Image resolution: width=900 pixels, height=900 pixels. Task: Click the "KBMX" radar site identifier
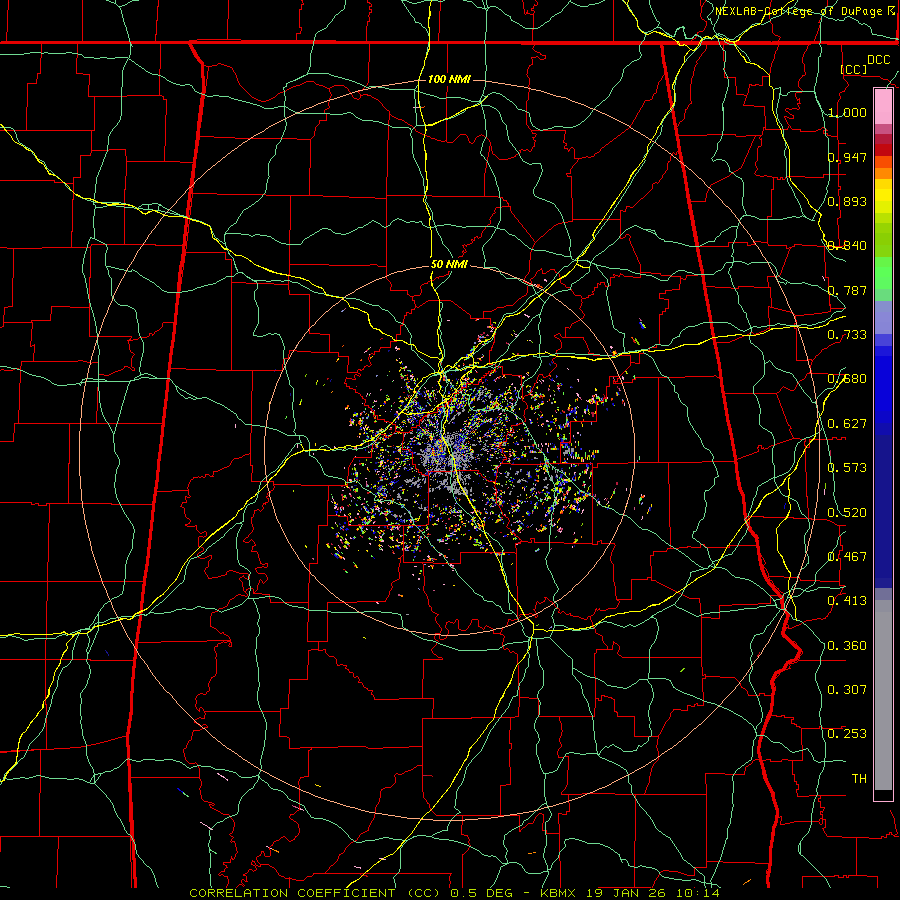(560, 893)
